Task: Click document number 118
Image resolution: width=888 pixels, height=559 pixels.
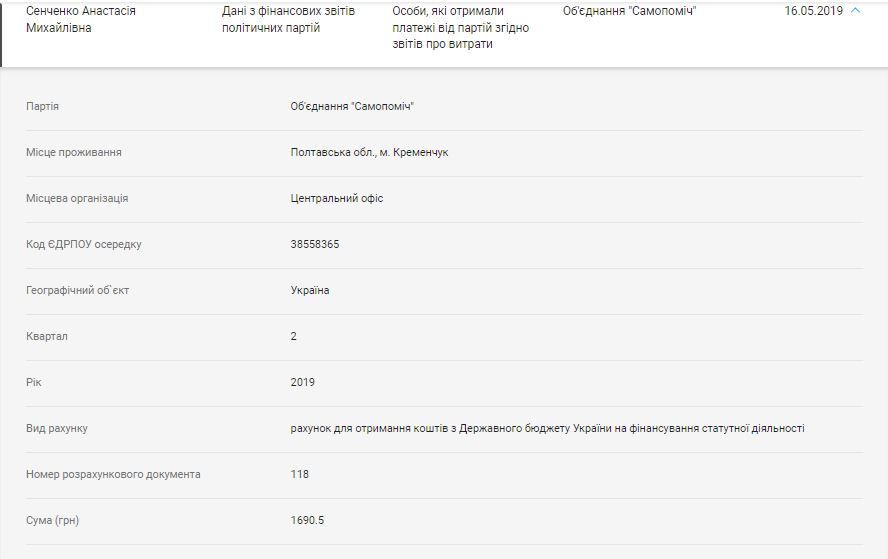Action: pyautogui.click(x=300, y=474)
